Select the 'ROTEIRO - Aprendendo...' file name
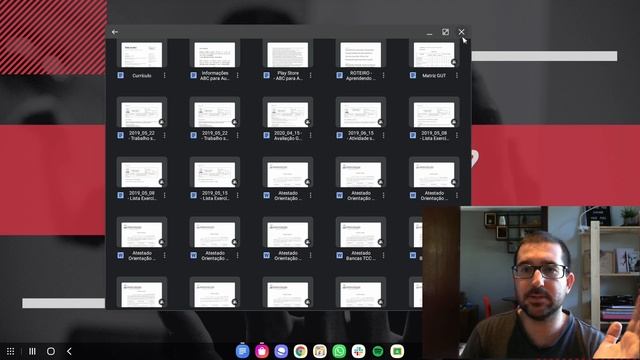Image resolution: width=640 pixels, height=360 pixels. tap(361, 76)
